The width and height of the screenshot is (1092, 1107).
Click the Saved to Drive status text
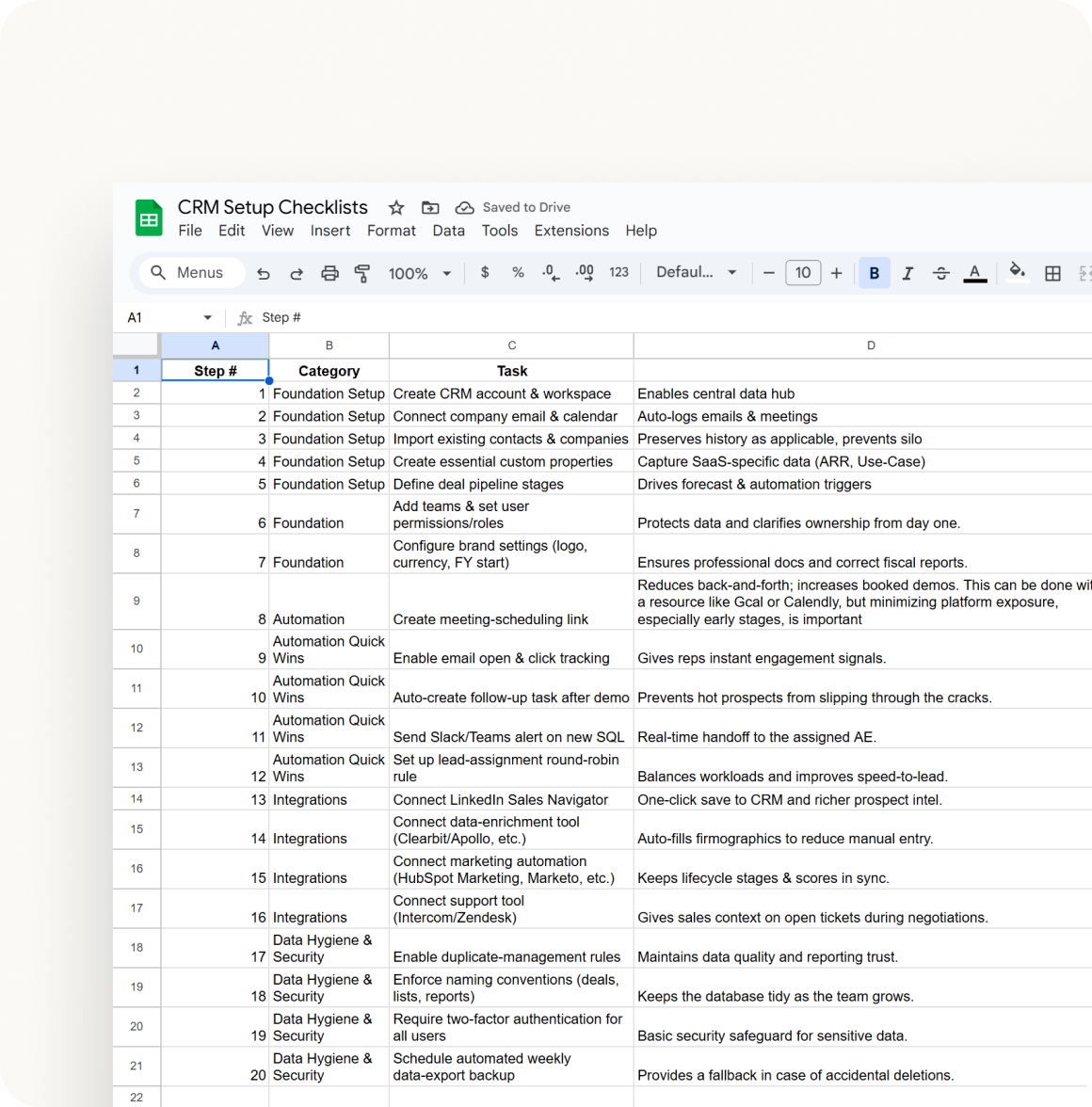click(x=526, y=207)
